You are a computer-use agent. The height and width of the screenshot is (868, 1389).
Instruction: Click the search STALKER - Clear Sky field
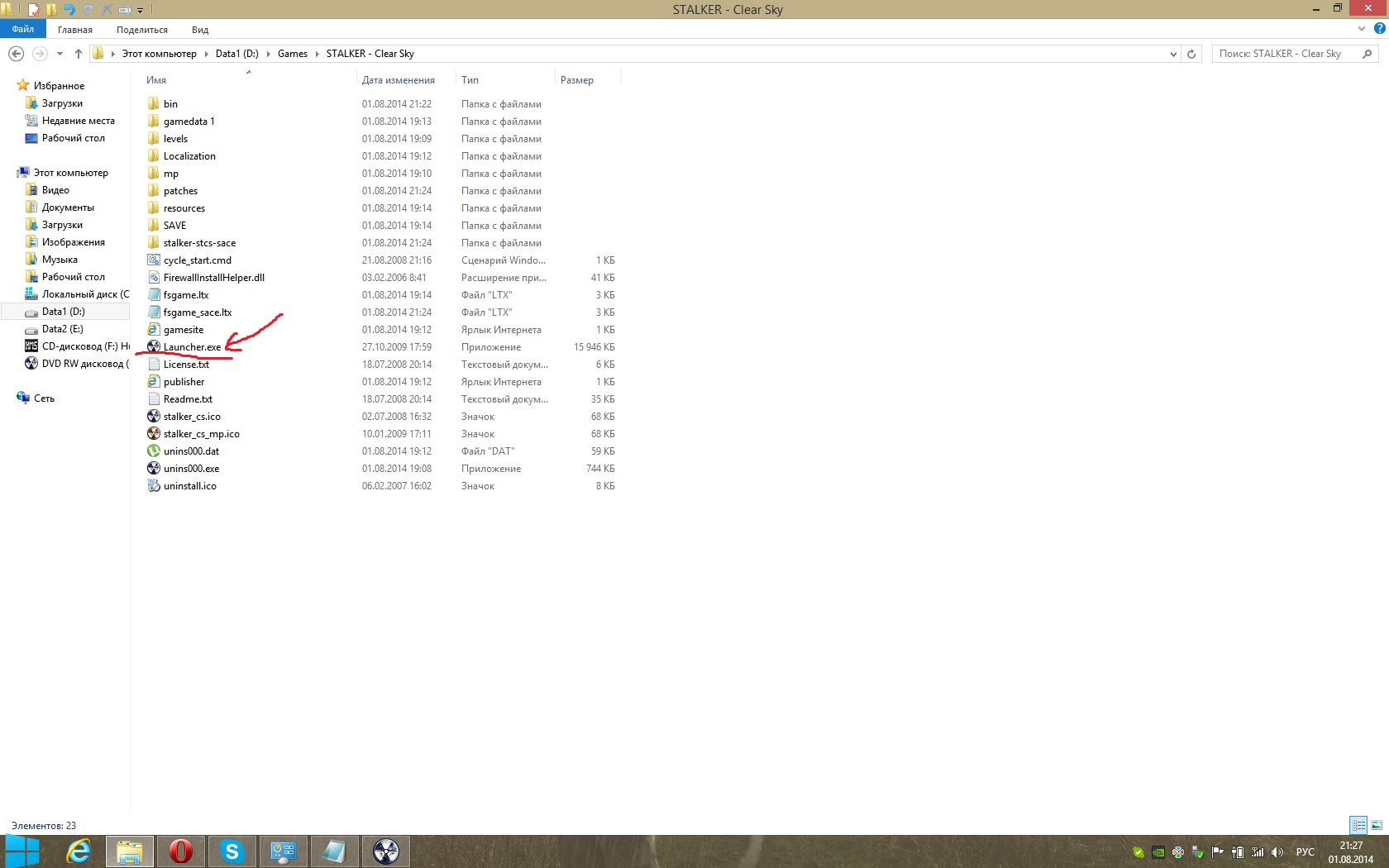click(1286, 54)
